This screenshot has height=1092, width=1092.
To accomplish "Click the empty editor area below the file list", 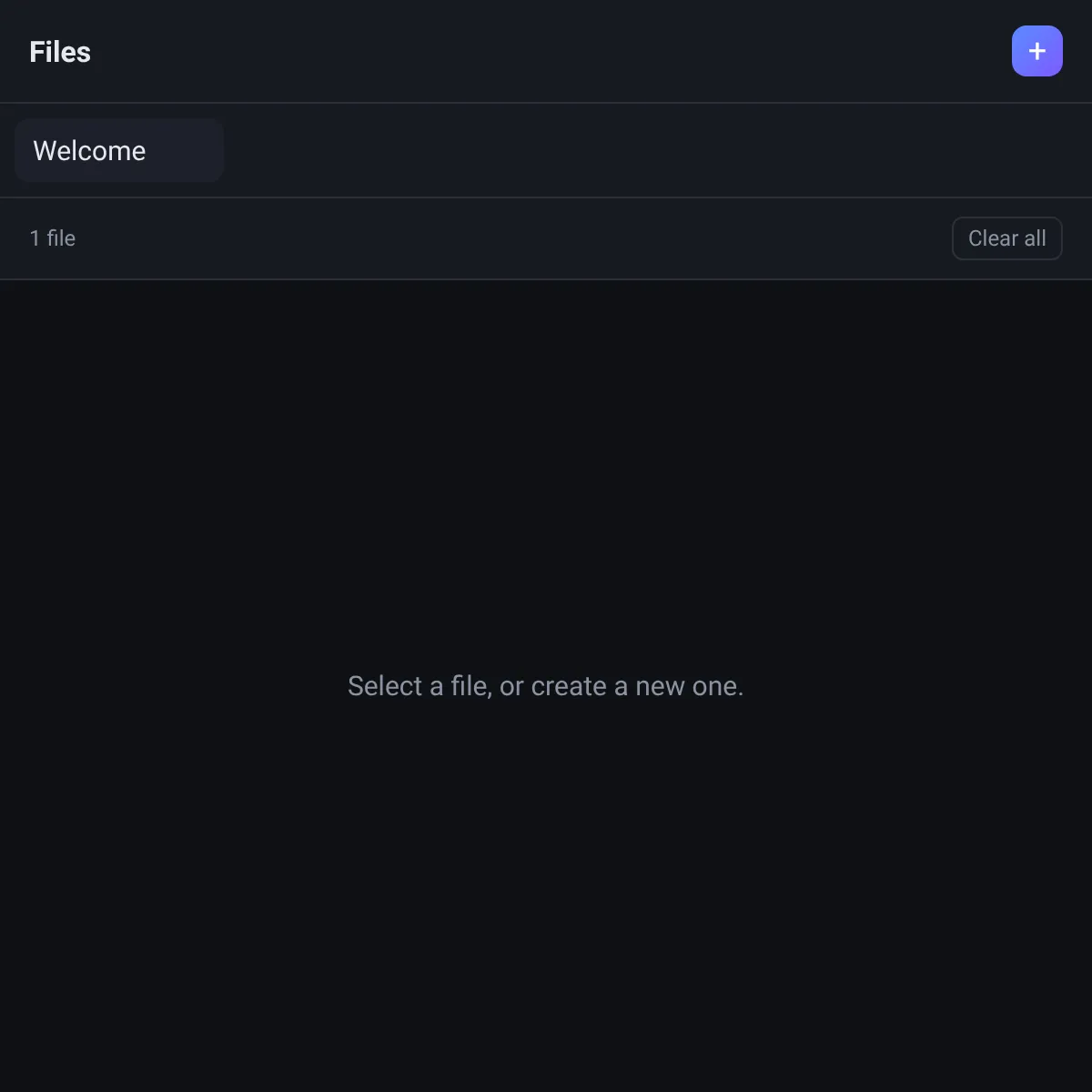I will (x=546, y=686).
